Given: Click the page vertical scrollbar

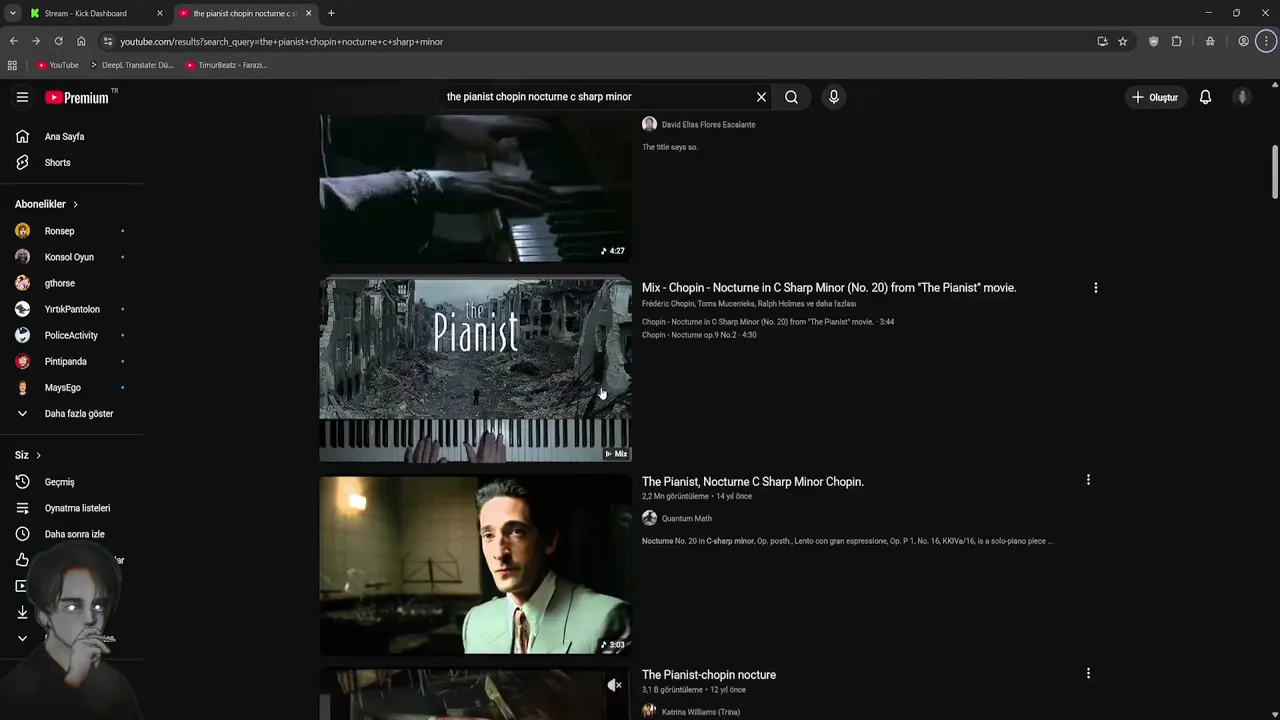Looking at the screenshot, I should [1275, 172].
